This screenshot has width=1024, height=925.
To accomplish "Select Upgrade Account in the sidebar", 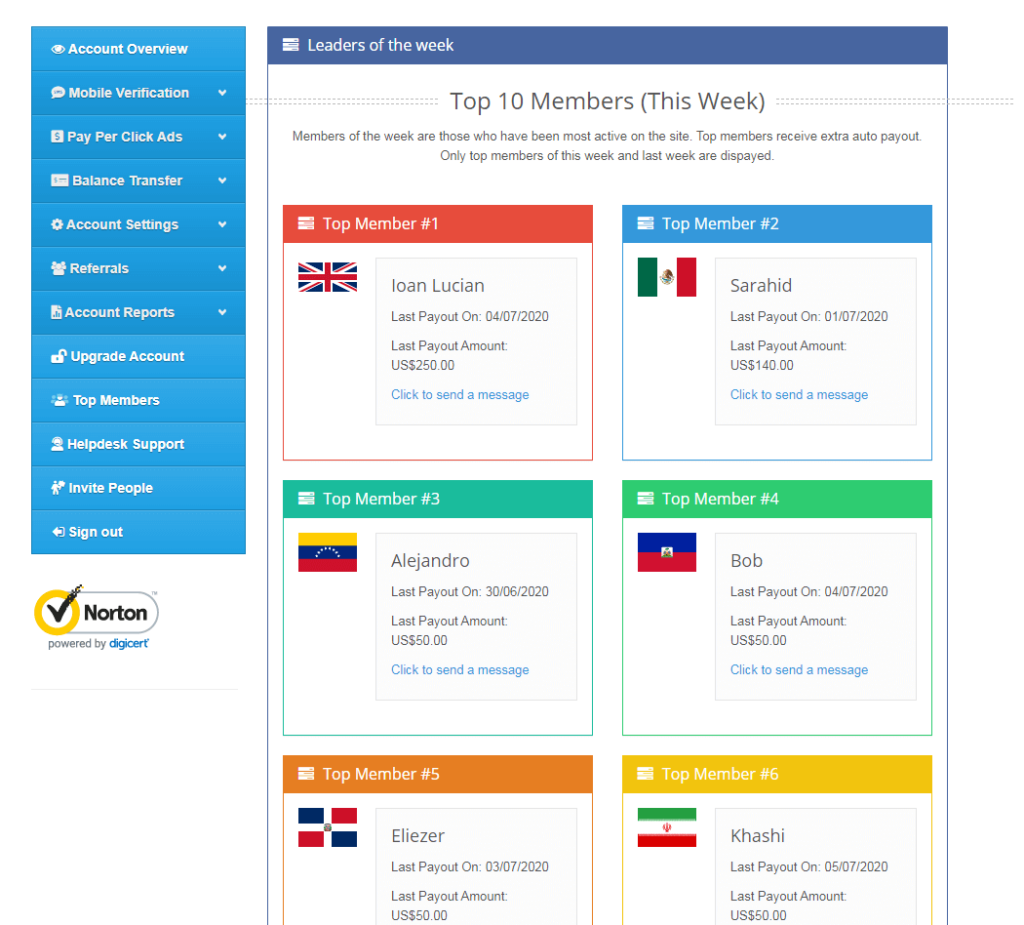I will pos(127,356).
